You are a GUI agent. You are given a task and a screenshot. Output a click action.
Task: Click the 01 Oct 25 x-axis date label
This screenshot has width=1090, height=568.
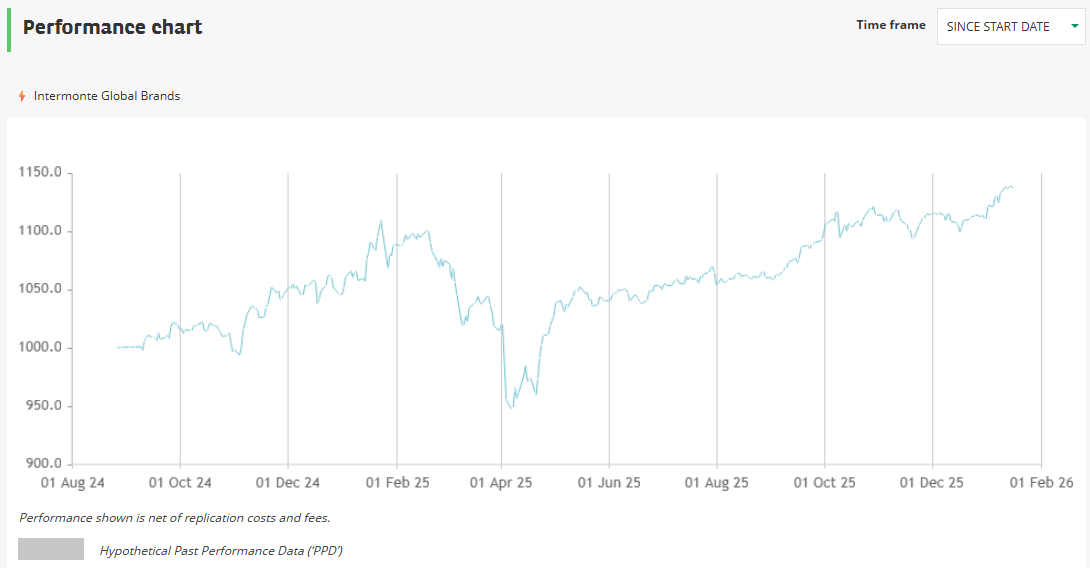(825, 483)
